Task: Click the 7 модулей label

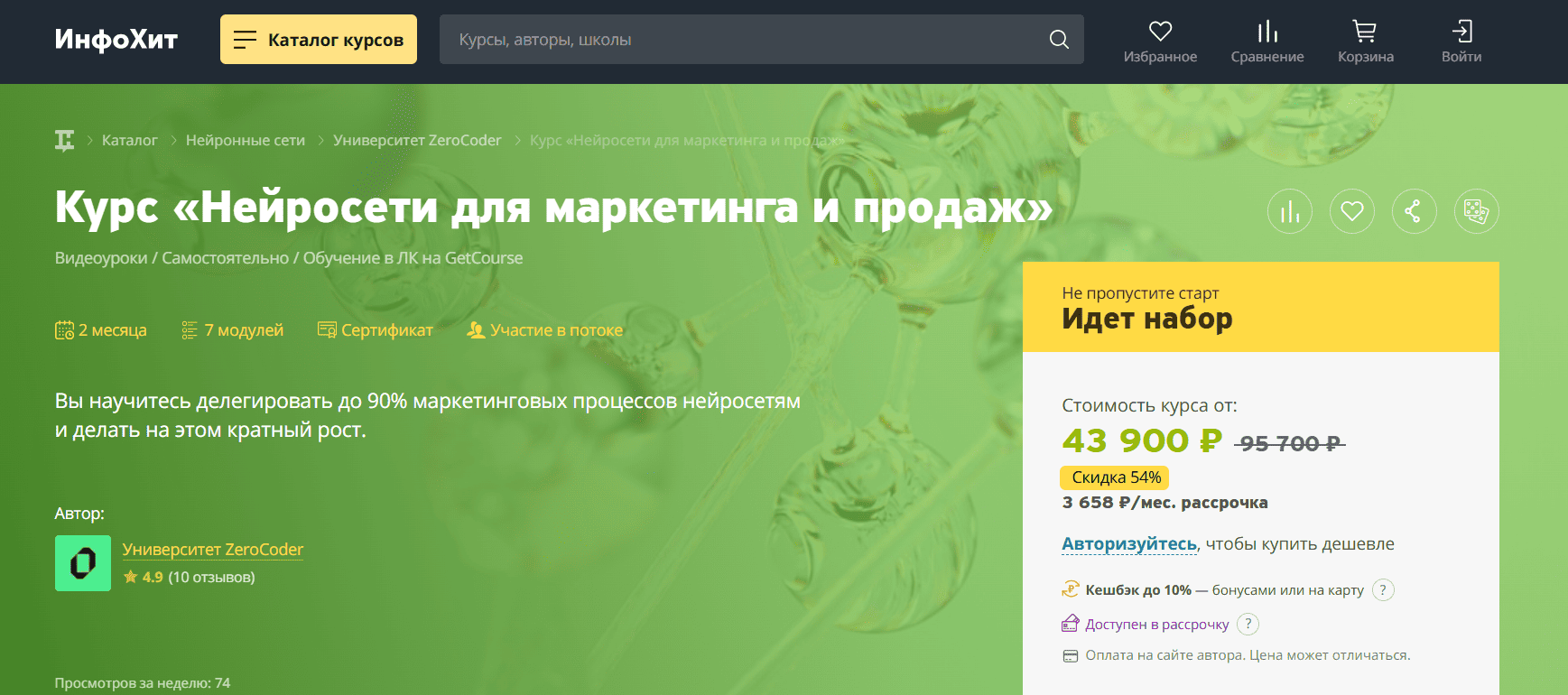Action: tap(233, 330)
